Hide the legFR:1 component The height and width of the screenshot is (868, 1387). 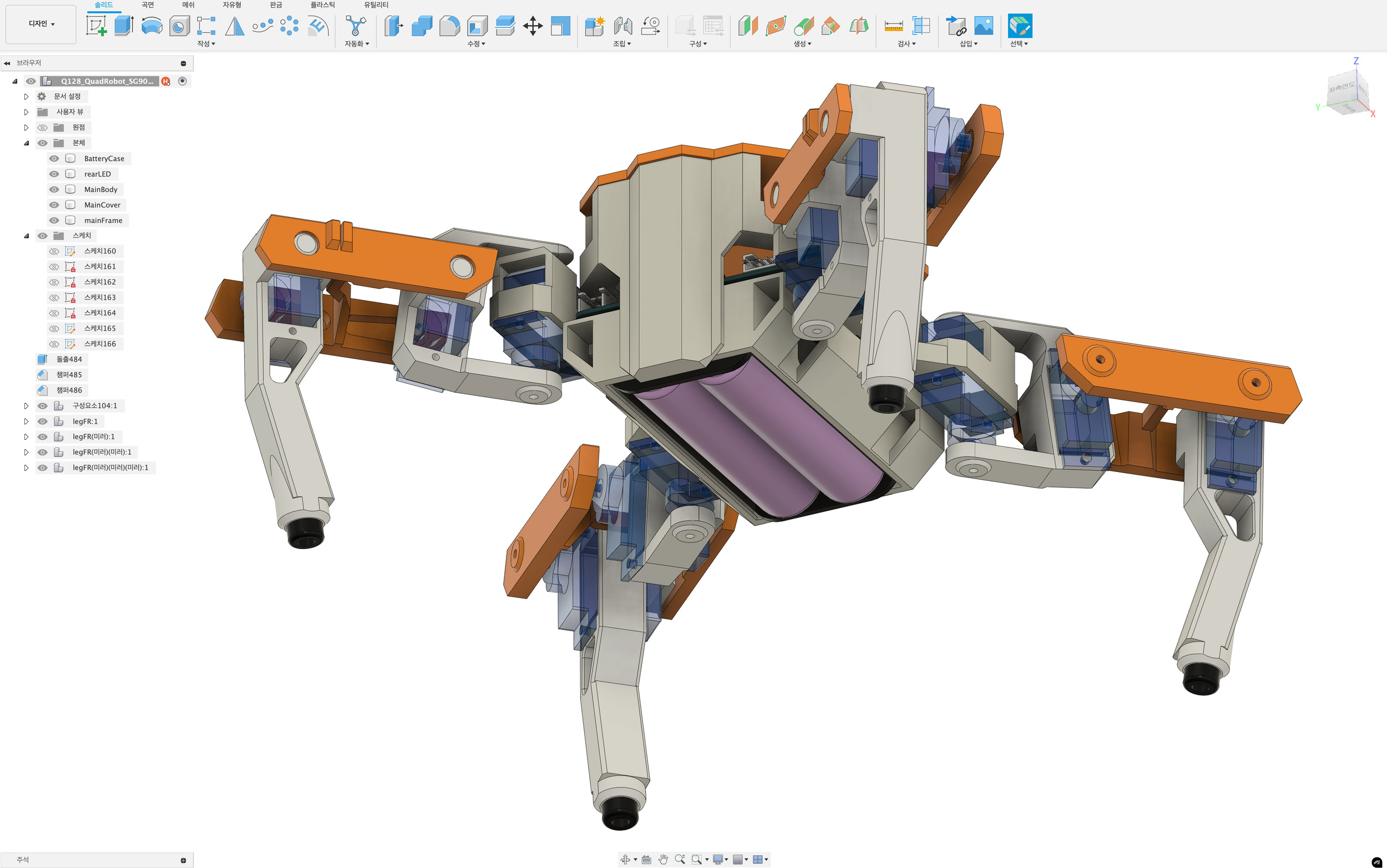point(43,422)
